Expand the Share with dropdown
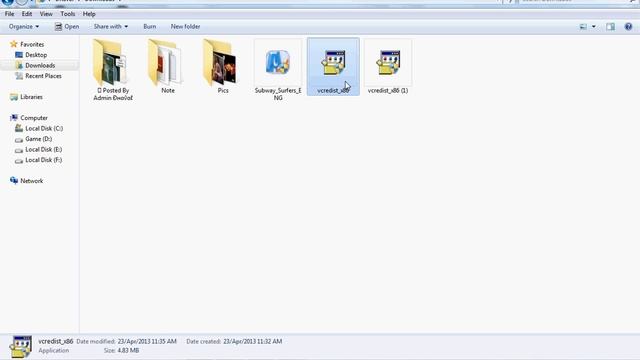 point(111,27)
